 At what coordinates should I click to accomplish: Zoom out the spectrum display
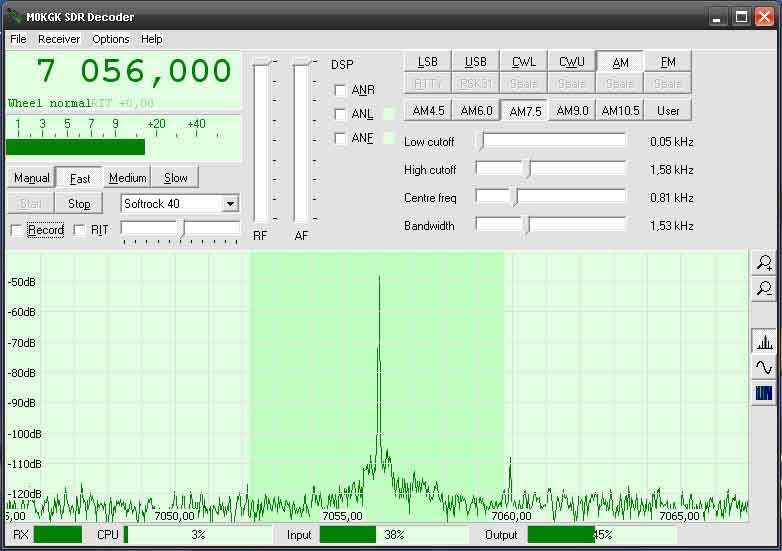tap(764, 289)
